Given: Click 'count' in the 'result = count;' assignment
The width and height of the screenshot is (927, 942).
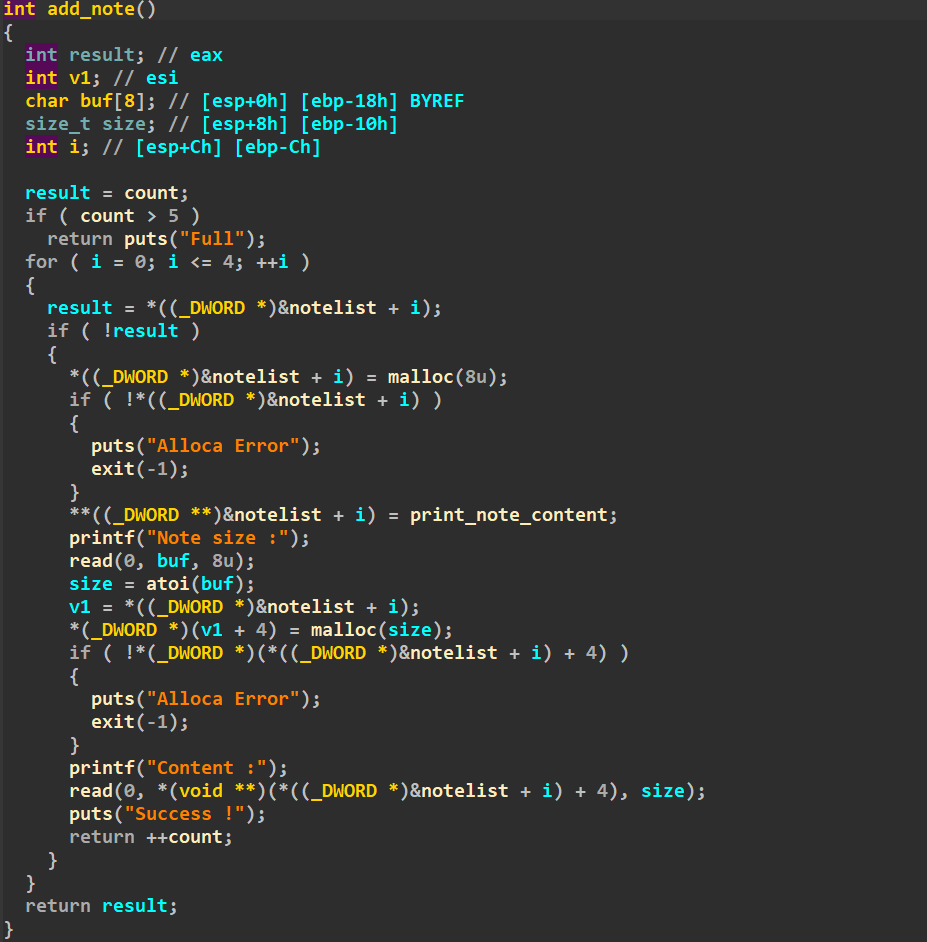Looking at the screenshot, I should (x=151, y=193).
